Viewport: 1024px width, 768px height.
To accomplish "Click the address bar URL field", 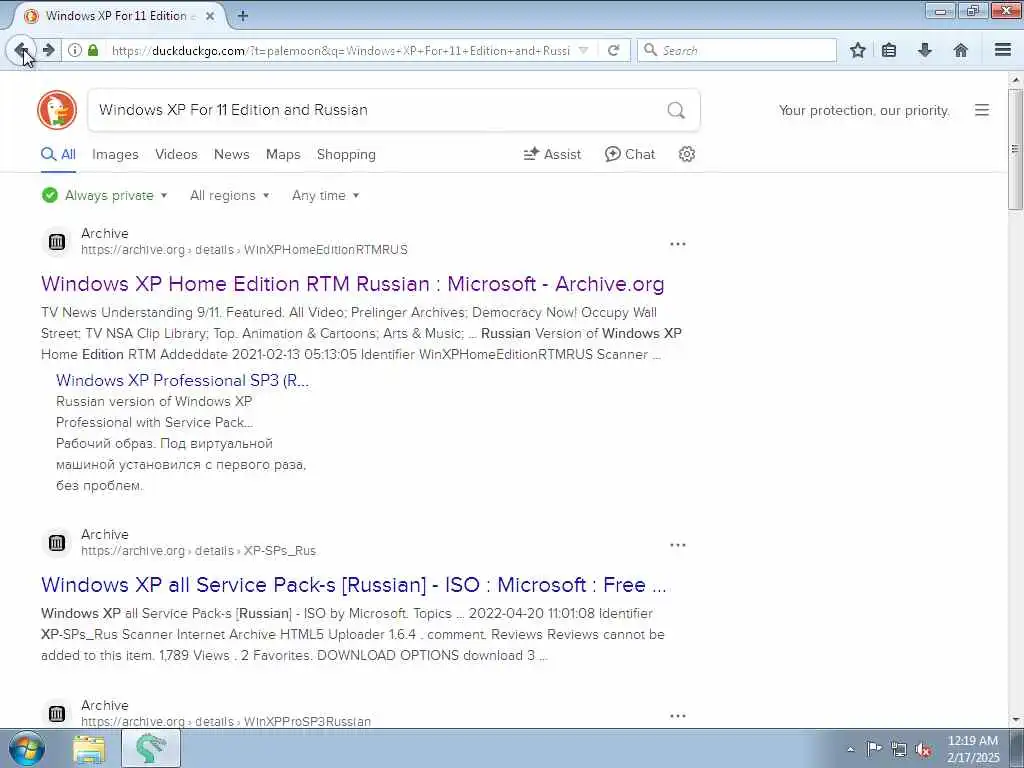I will coord(340,50).
